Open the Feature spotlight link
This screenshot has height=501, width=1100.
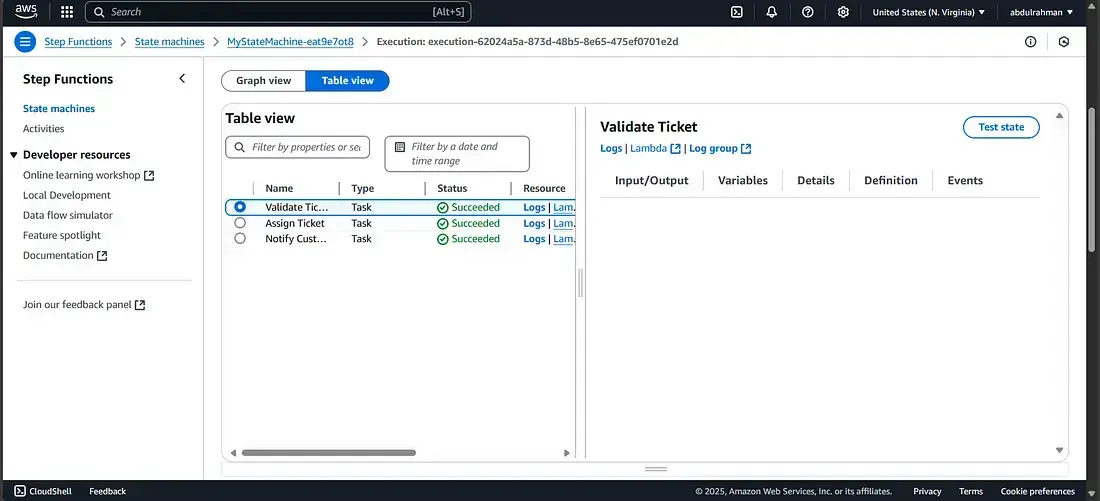(x=62, y=236)
